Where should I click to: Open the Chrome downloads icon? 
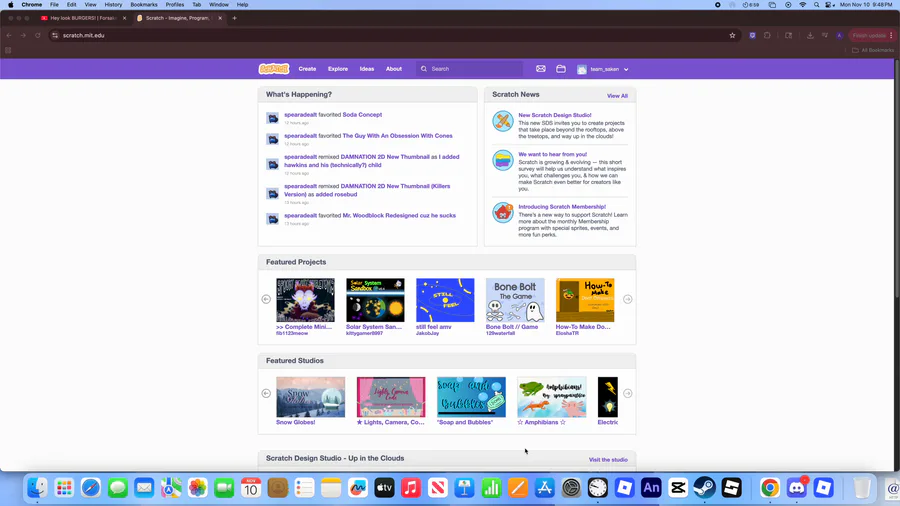810,36
